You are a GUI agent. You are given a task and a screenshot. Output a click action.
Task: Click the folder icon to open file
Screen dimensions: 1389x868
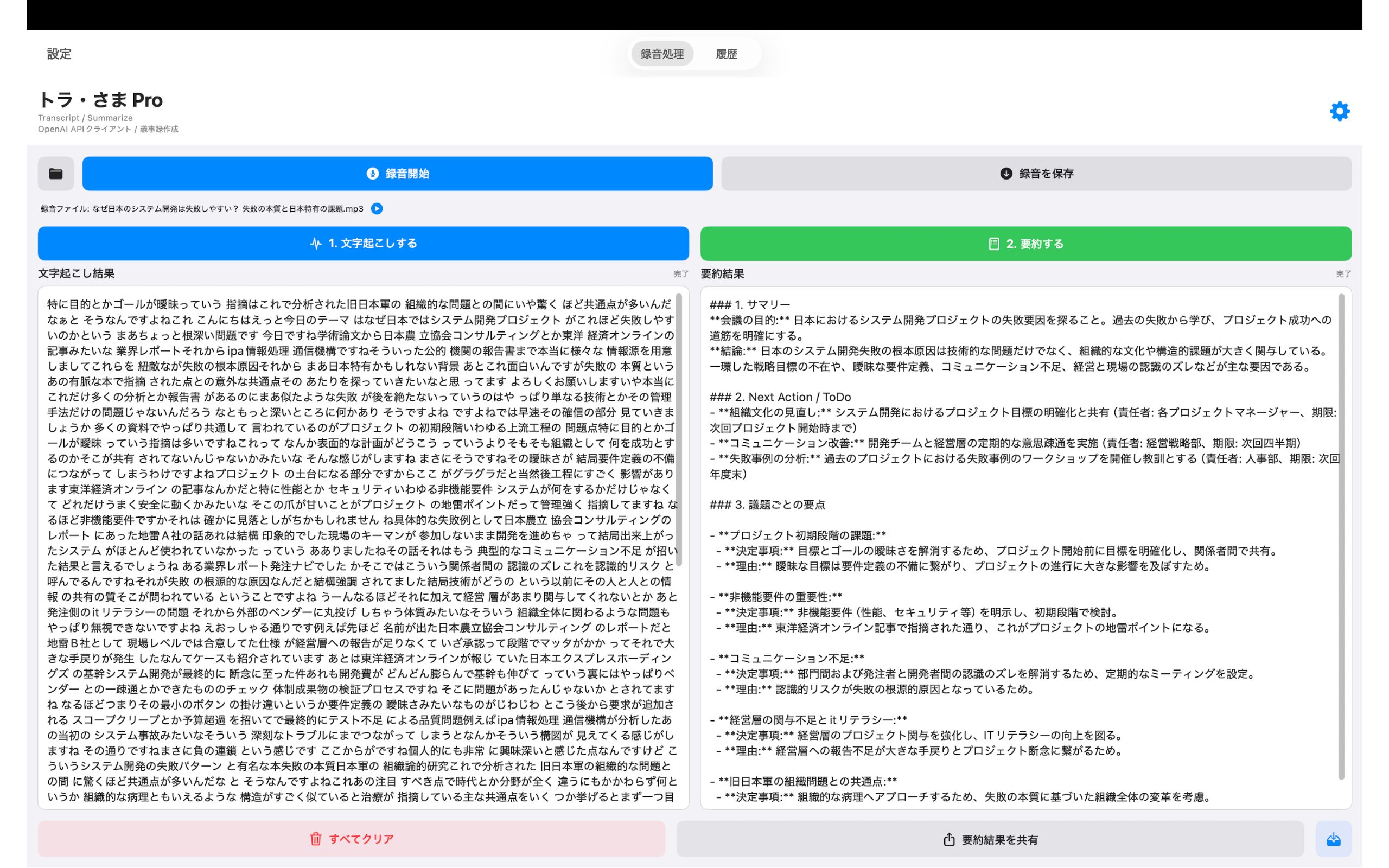click(x=56, y=174)
